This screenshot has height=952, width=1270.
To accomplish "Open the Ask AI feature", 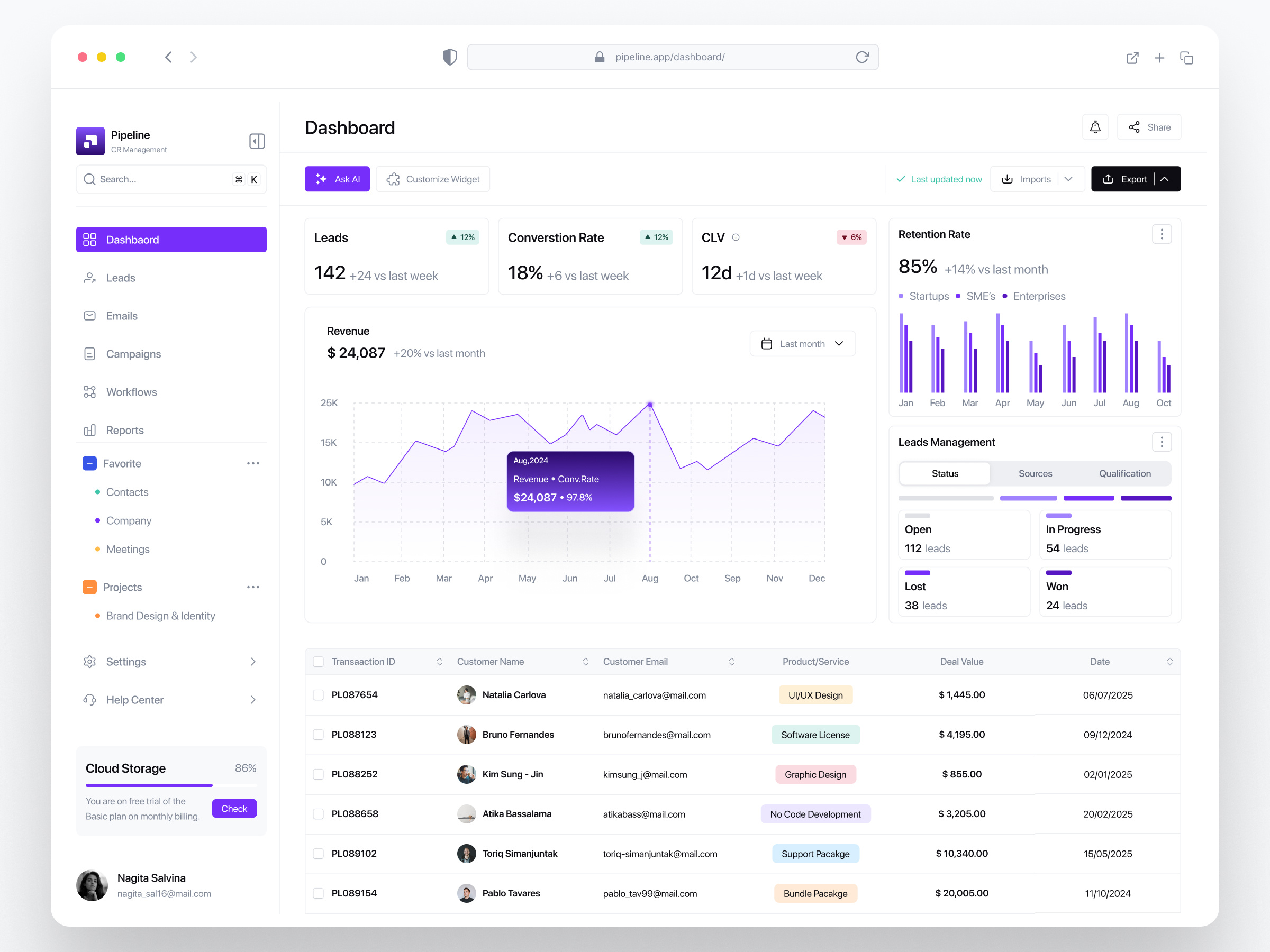I will (337, 178).
